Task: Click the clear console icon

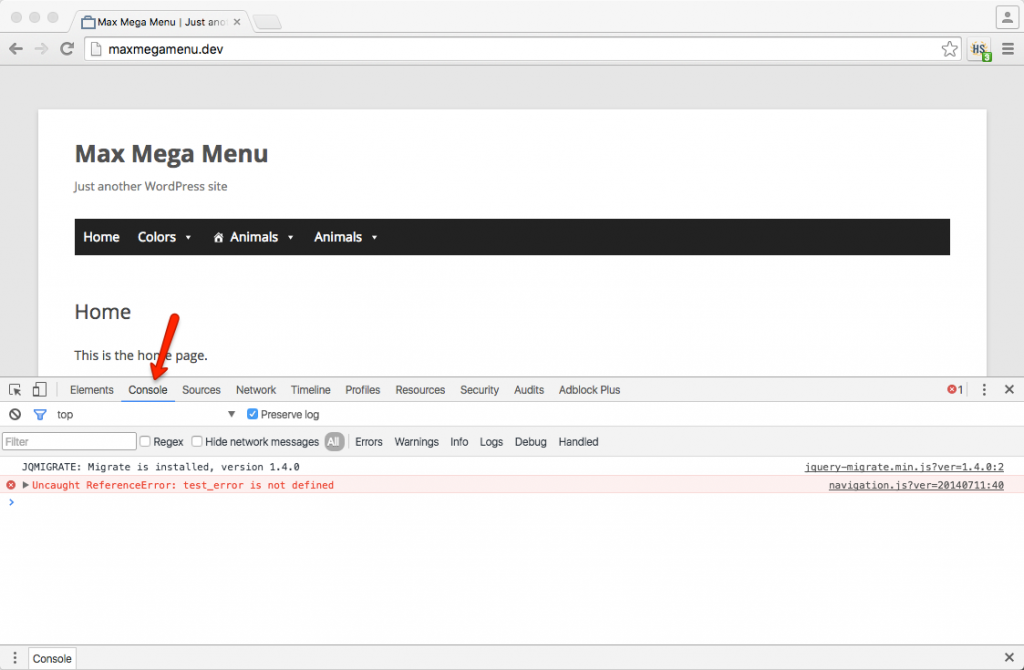Action: coord(14,414)
